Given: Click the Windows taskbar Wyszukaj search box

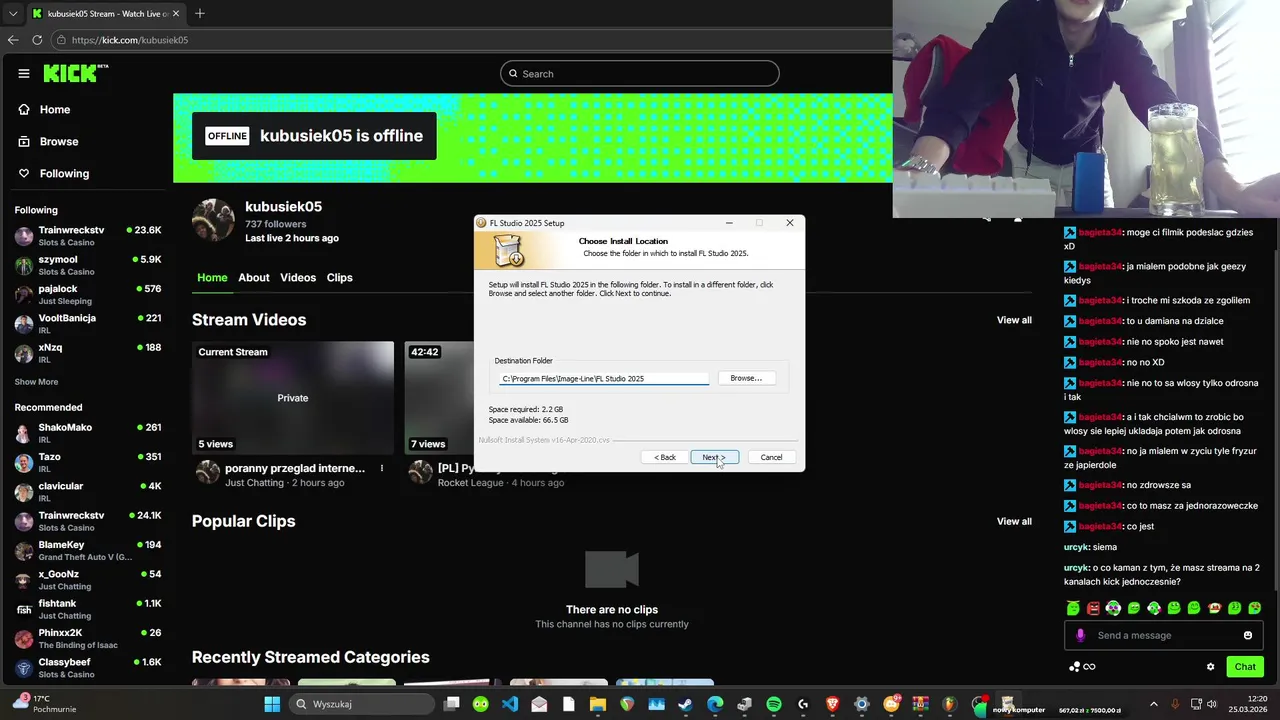Looking at the screenshot, I should pos(361,704).
